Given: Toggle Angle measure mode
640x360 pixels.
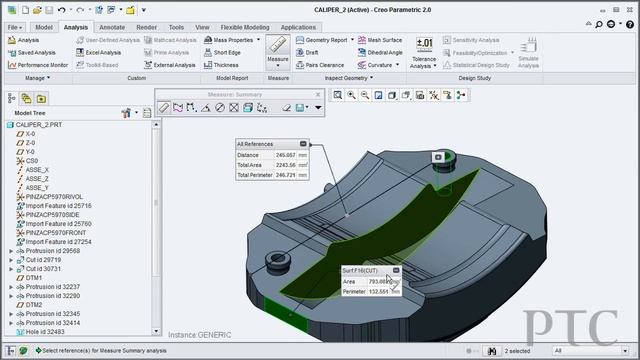Looking at the screenshot, I should point(206,107).
